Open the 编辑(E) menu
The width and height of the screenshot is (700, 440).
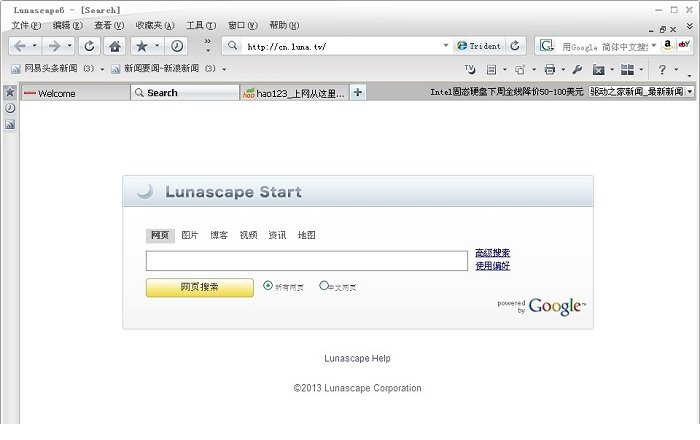(x=68, y=25)
